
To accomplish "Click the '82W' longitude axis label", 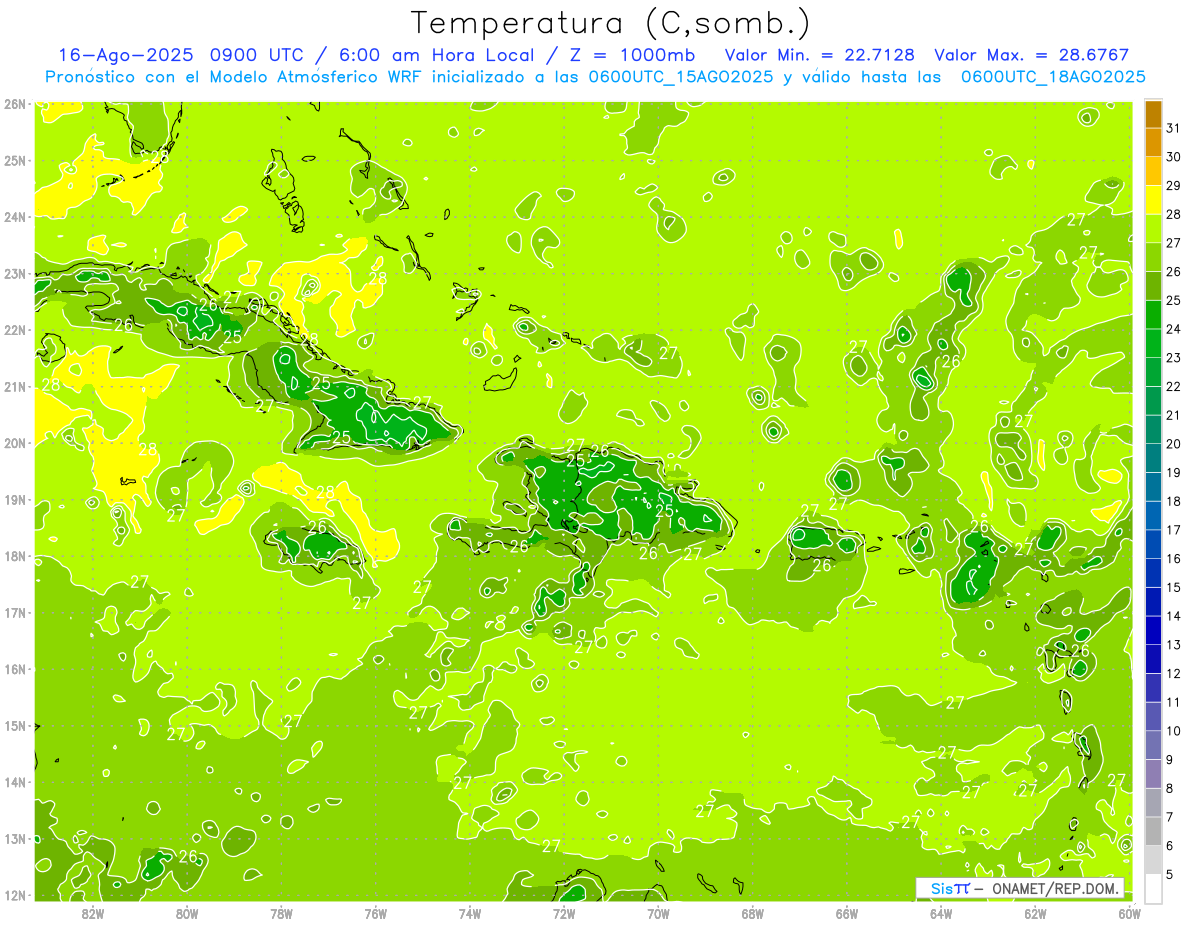I will pyautogui.click(x=93, y=912).
